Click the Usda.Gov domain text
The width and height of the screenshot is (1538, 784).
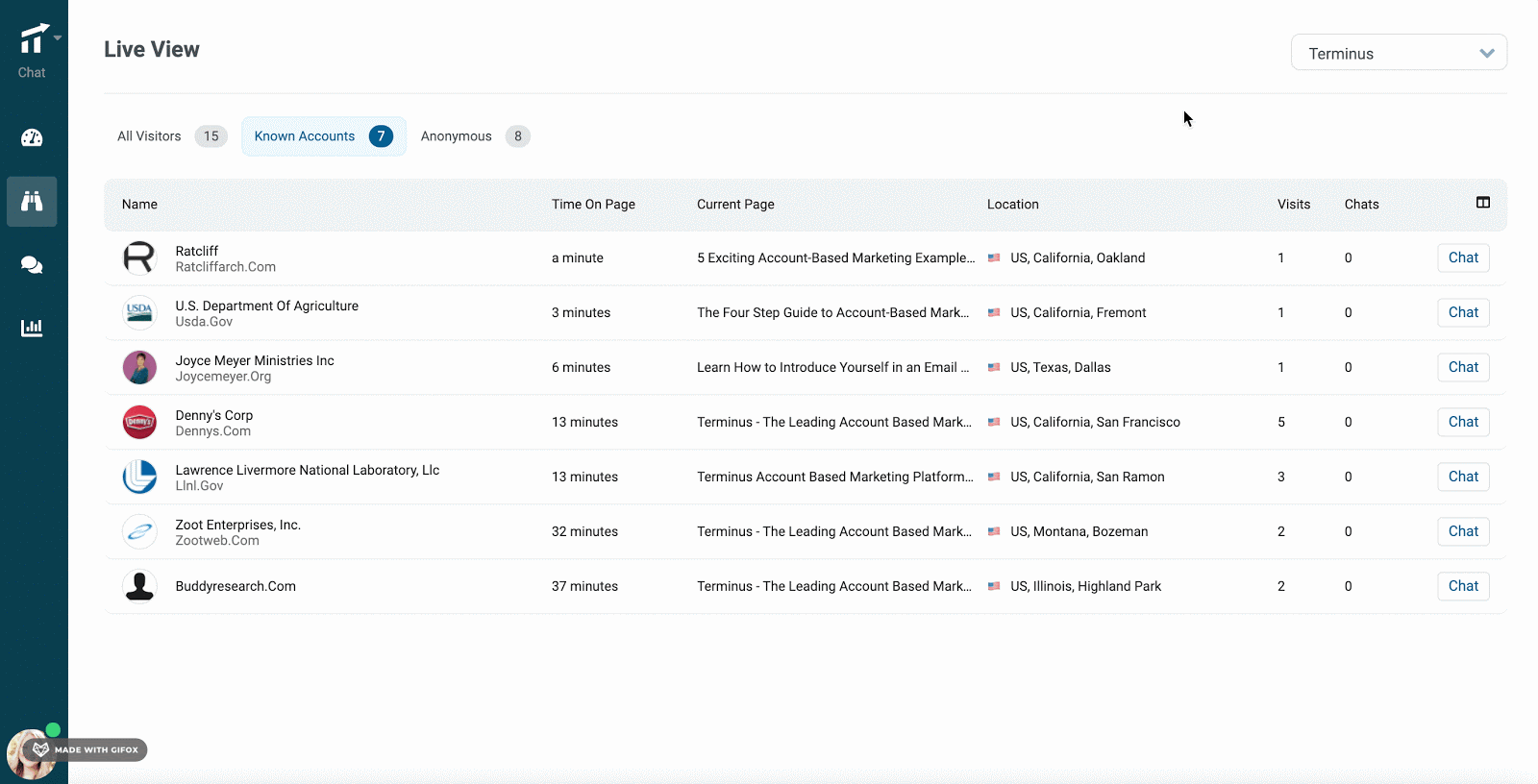coord(204,322)
